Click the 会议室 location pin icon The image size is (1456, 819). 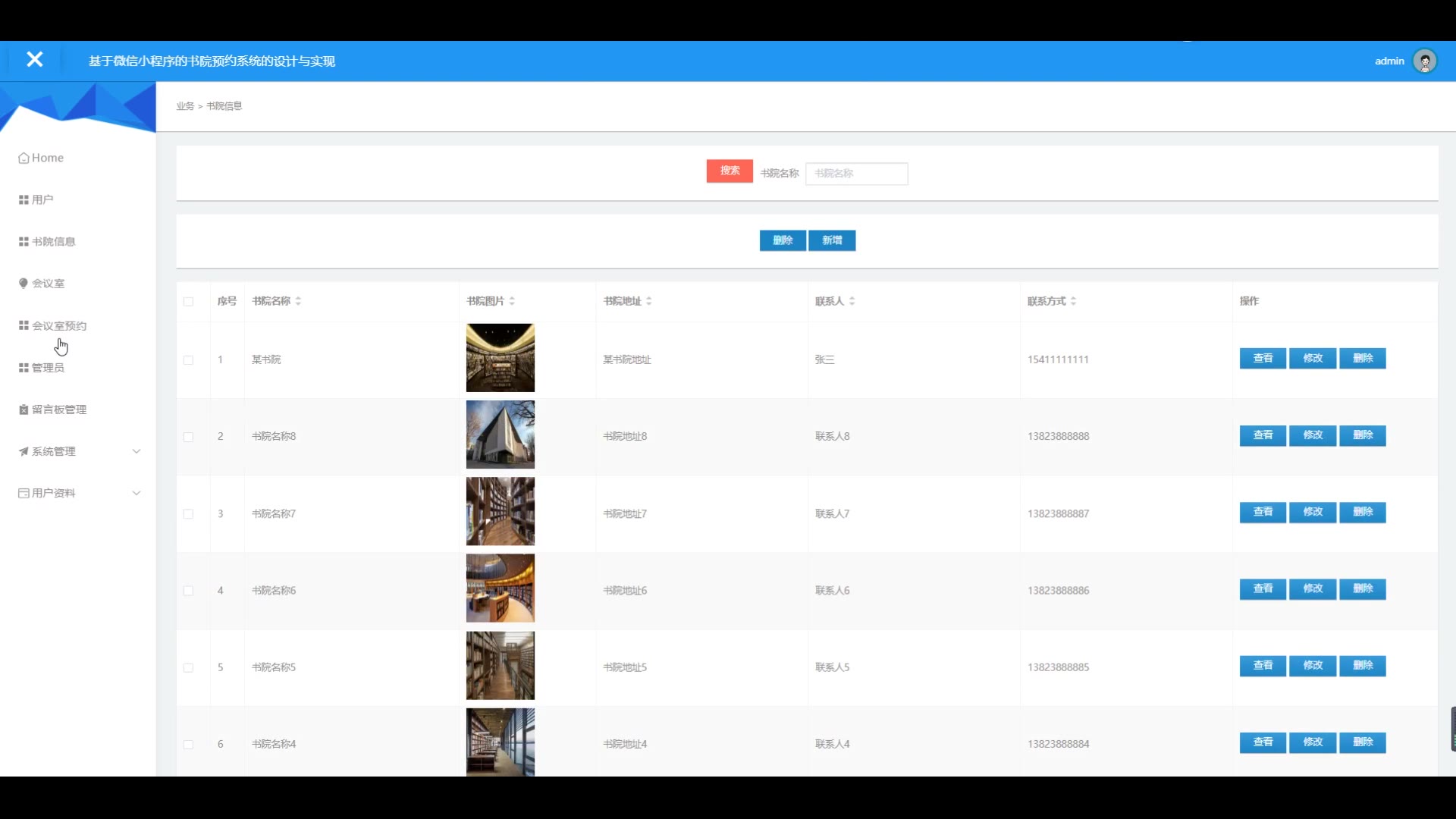[x=24, y=283]
